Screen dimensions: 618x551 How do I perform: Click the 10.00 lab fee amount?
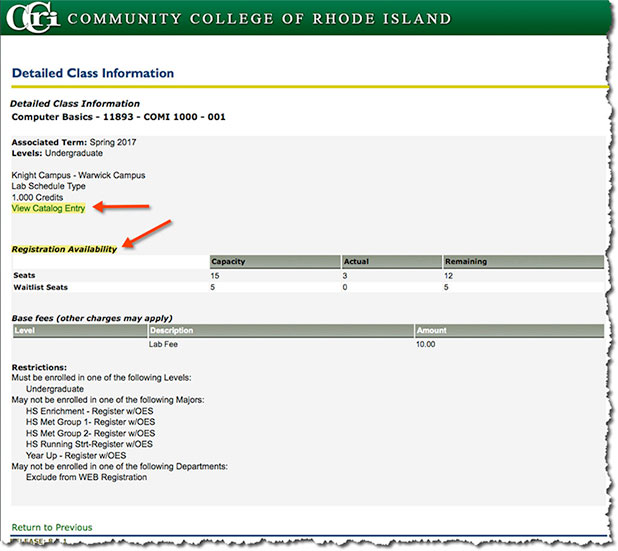point(427,344)
